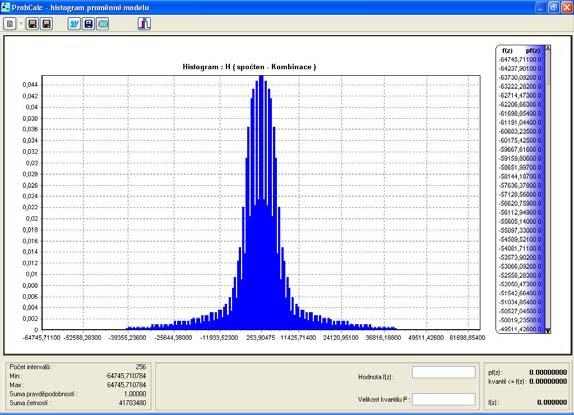The width and height of the screenshot is (574, 415).
Task: Select the list row -57636,37000
Action: (x=520, y=186)
